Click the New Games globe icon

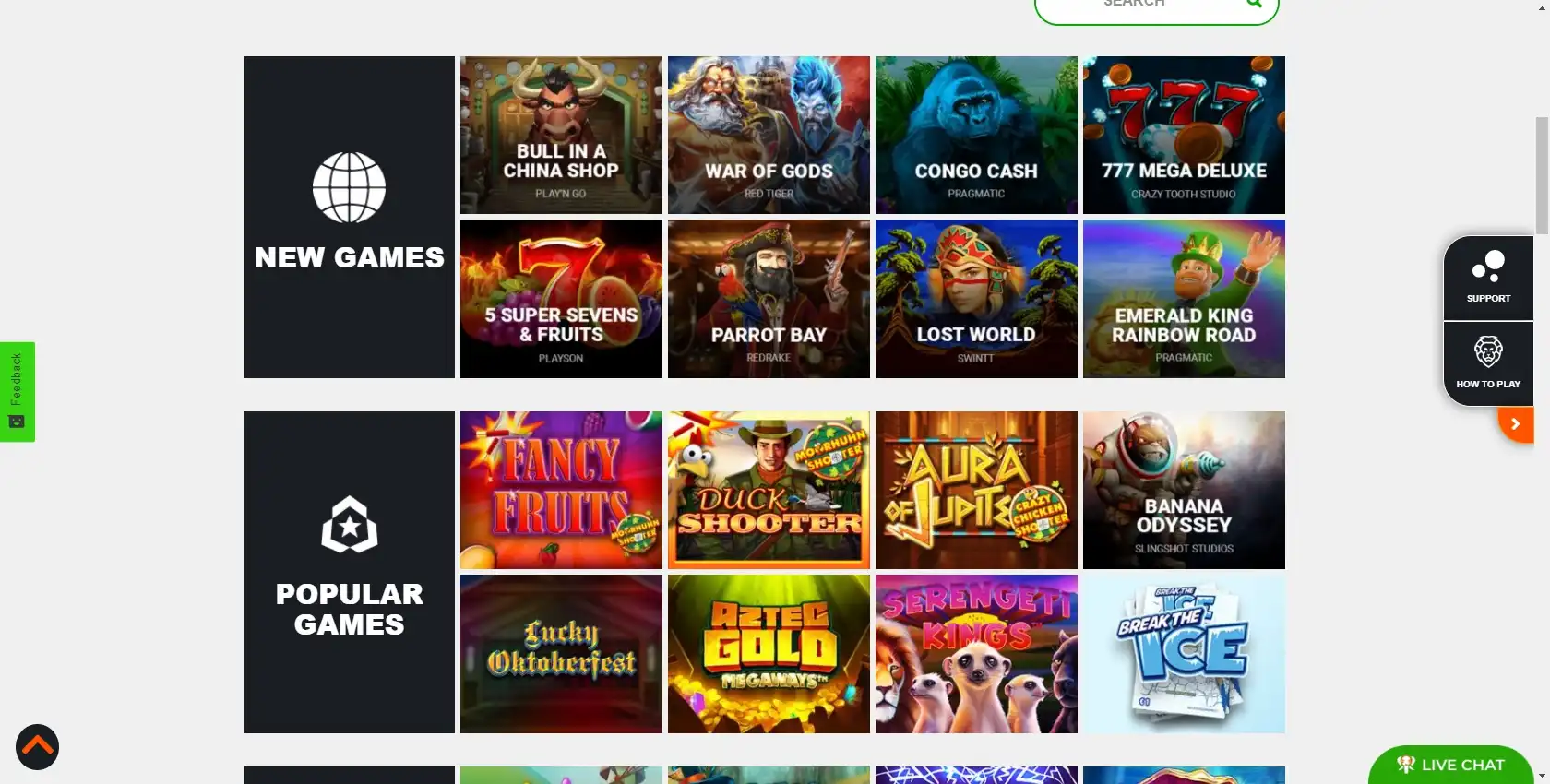349,187
